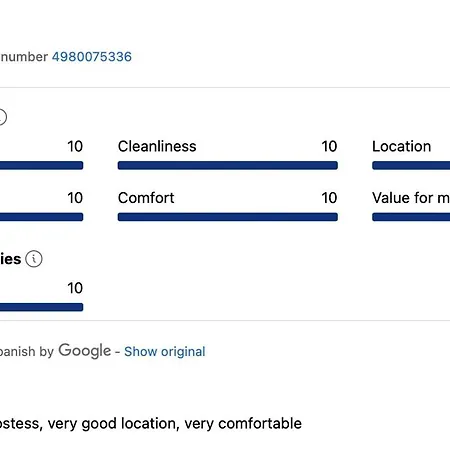This screenshot has height=450, width=450.
Task: Click the left rating bar beside Comfort
Action: (41, 217)
